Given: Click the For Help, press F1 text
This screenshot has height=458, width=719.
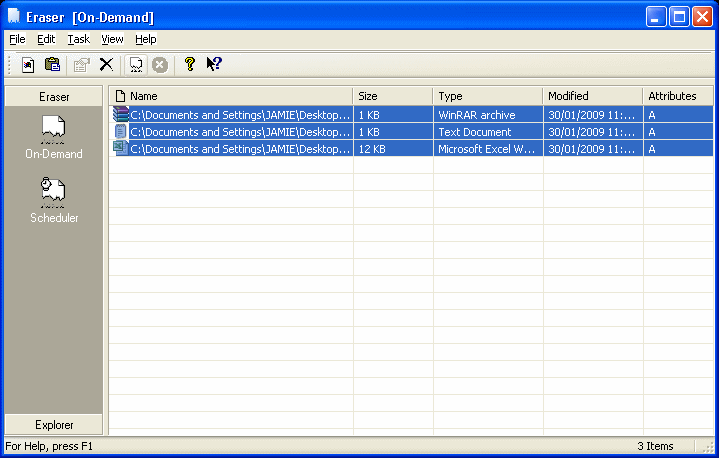Looking at the screenshot, I should (x=49, y=446).
